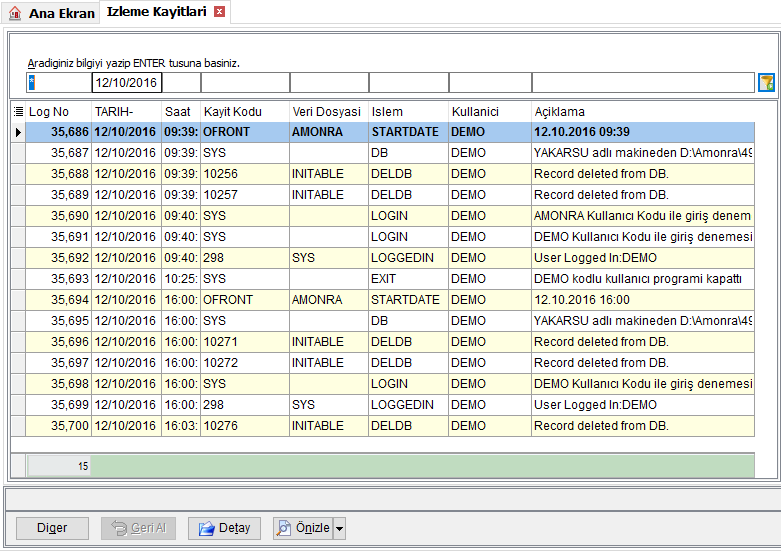
Task: Expand the Önizle dropdown arrow
Action: (x=340, y=528)
